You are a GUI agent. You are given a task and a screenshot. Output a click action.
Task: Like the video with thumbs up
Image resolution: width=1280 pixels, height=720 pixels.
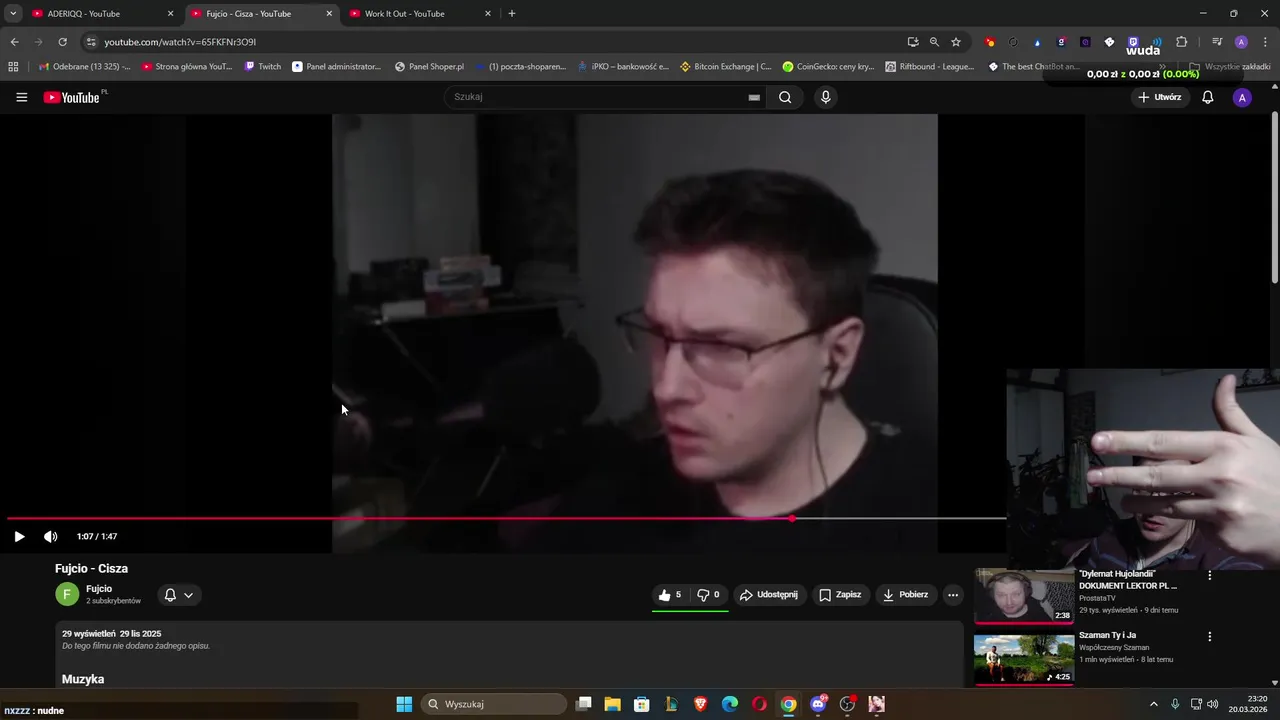point(670,595)
